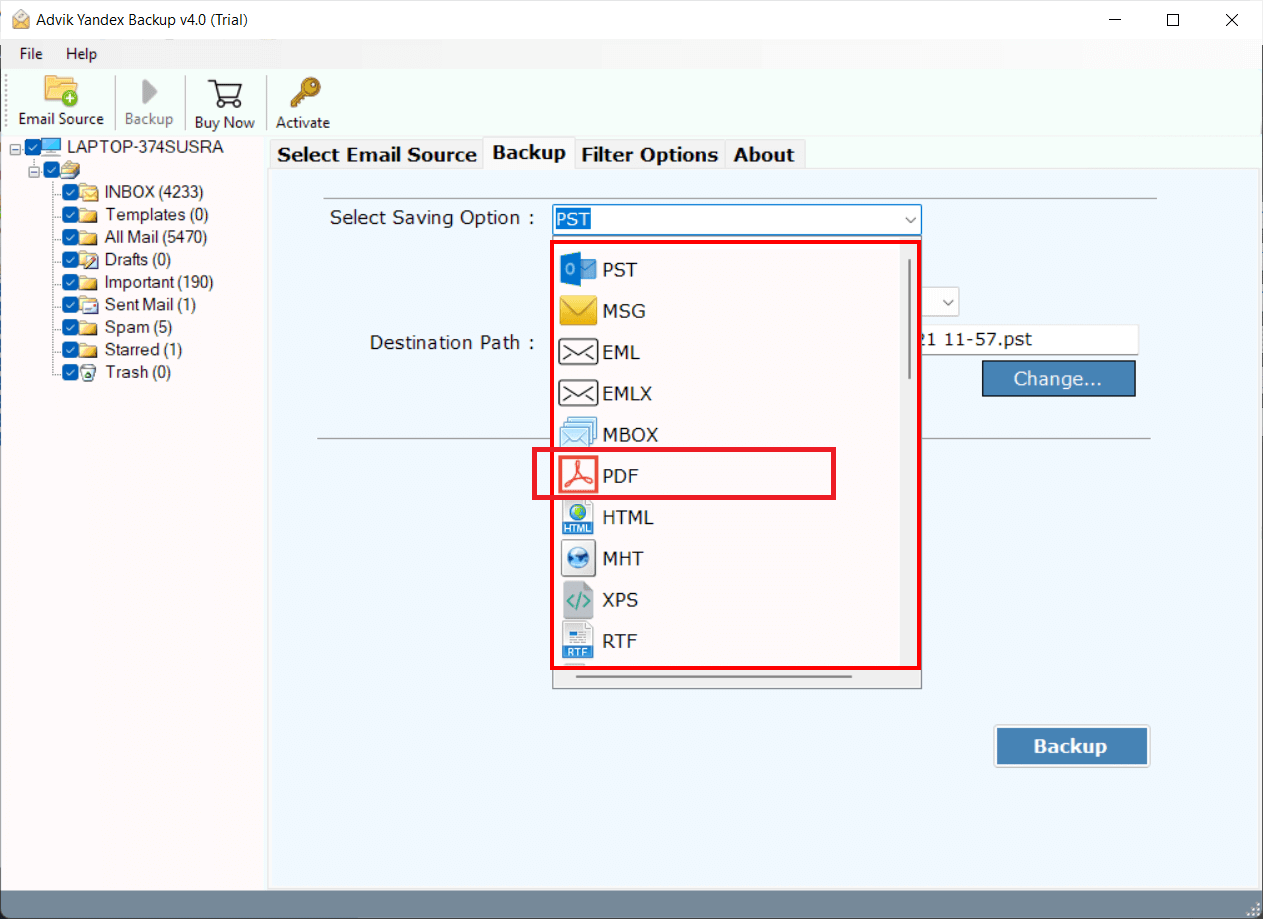The image size is (1263, 919).
Task: Select the HTML globe icon
Action: tap(578, 517)
